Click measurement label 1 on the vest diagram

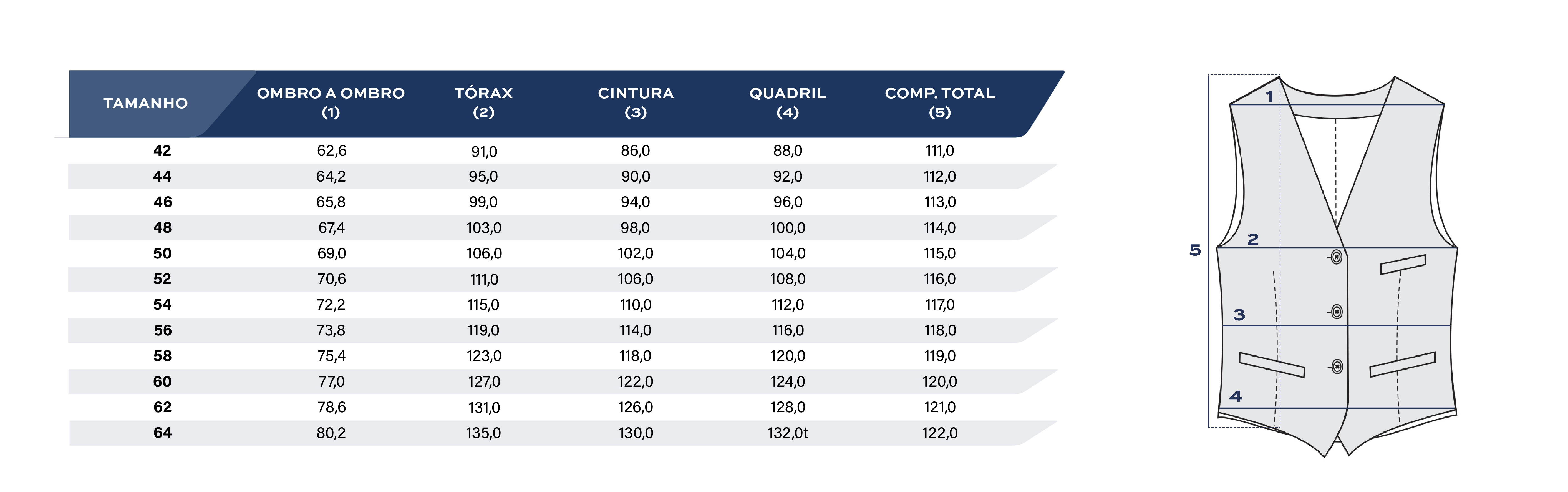(1269, 97)
